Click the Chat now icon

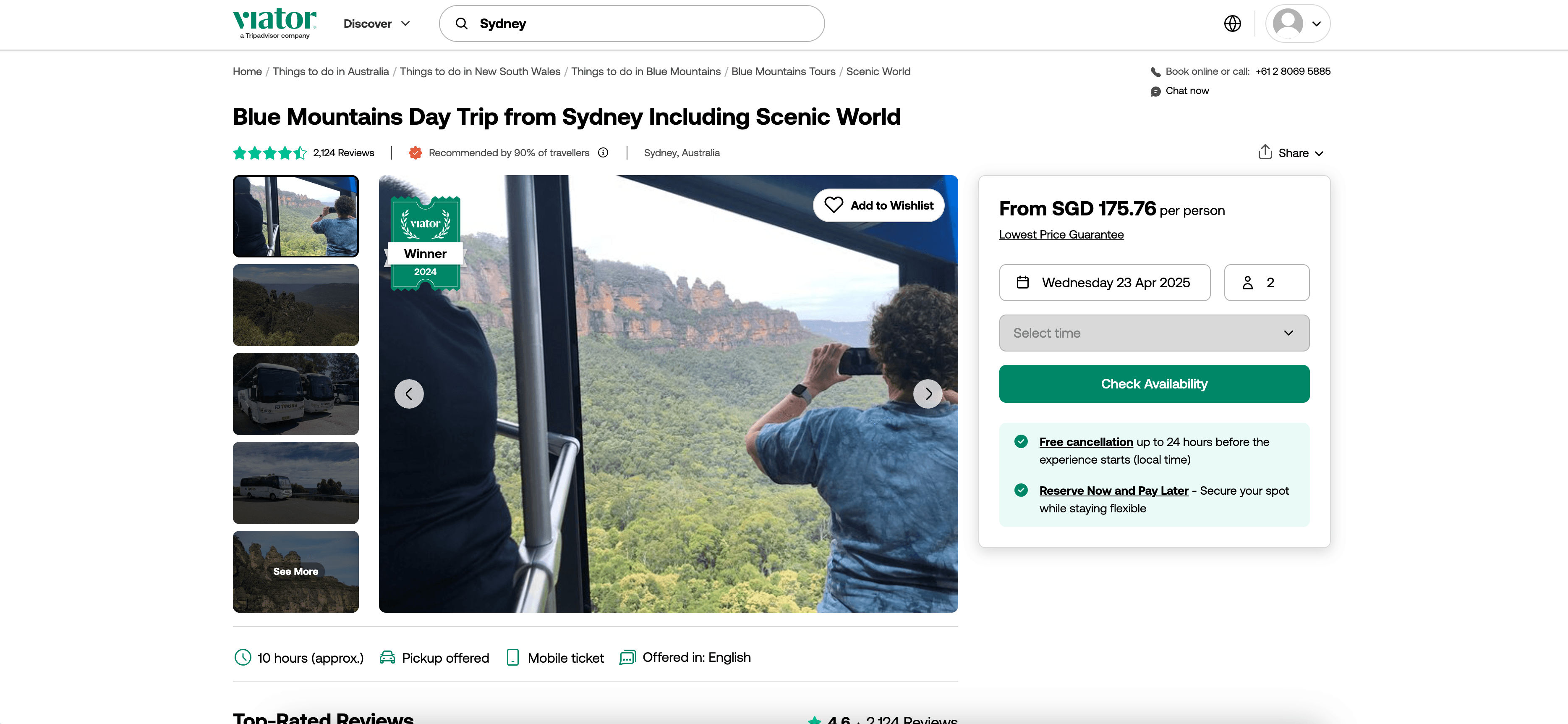point(1155,91)
